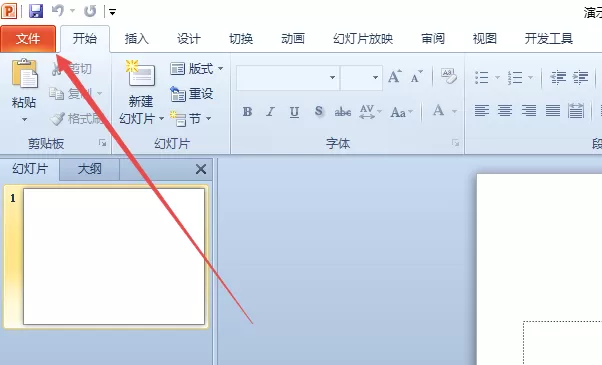
Task: Justify text alignment
Action: pyautogui.click(x=552, y=111)
